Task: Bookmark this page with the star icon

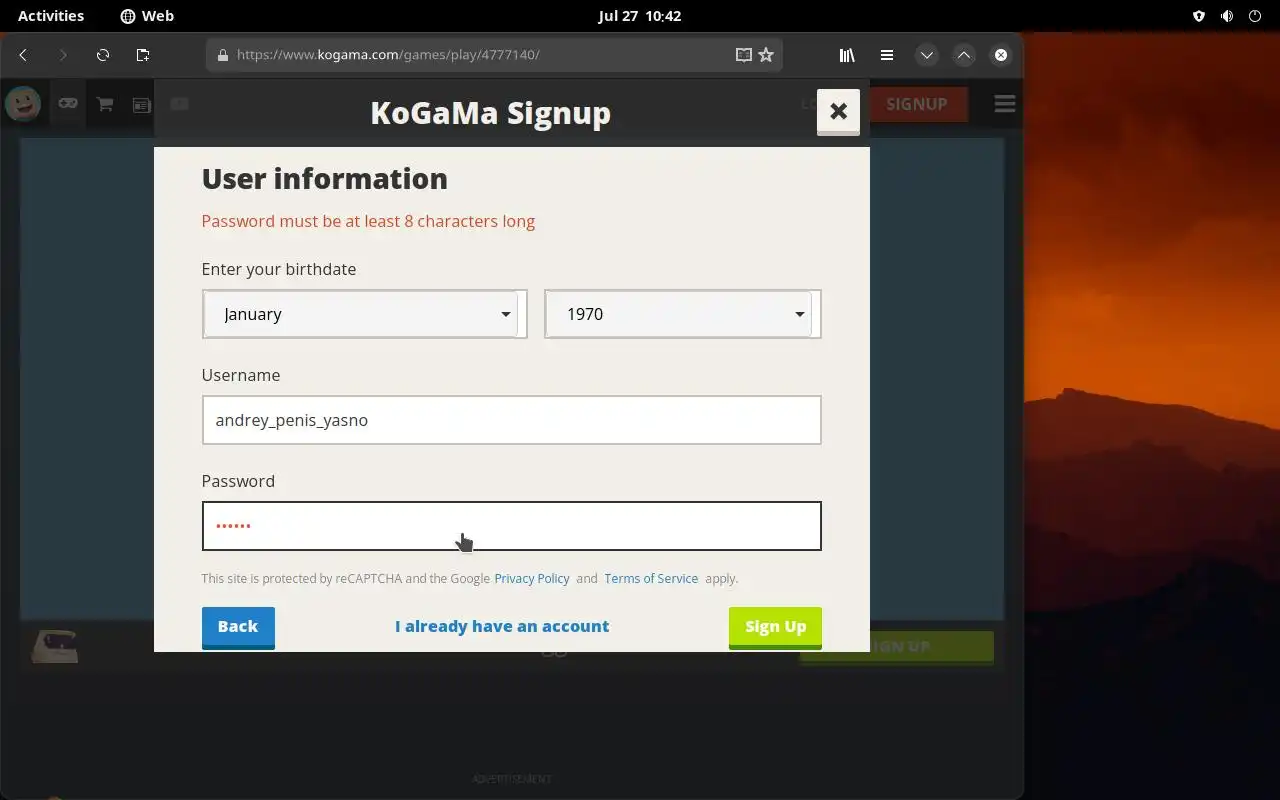Action: [766, 55]
